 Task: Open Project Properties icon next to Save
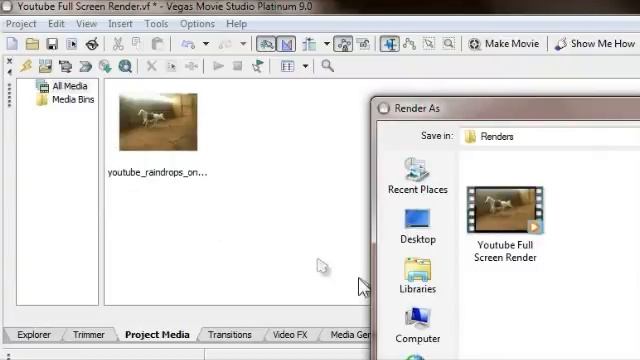72,44
